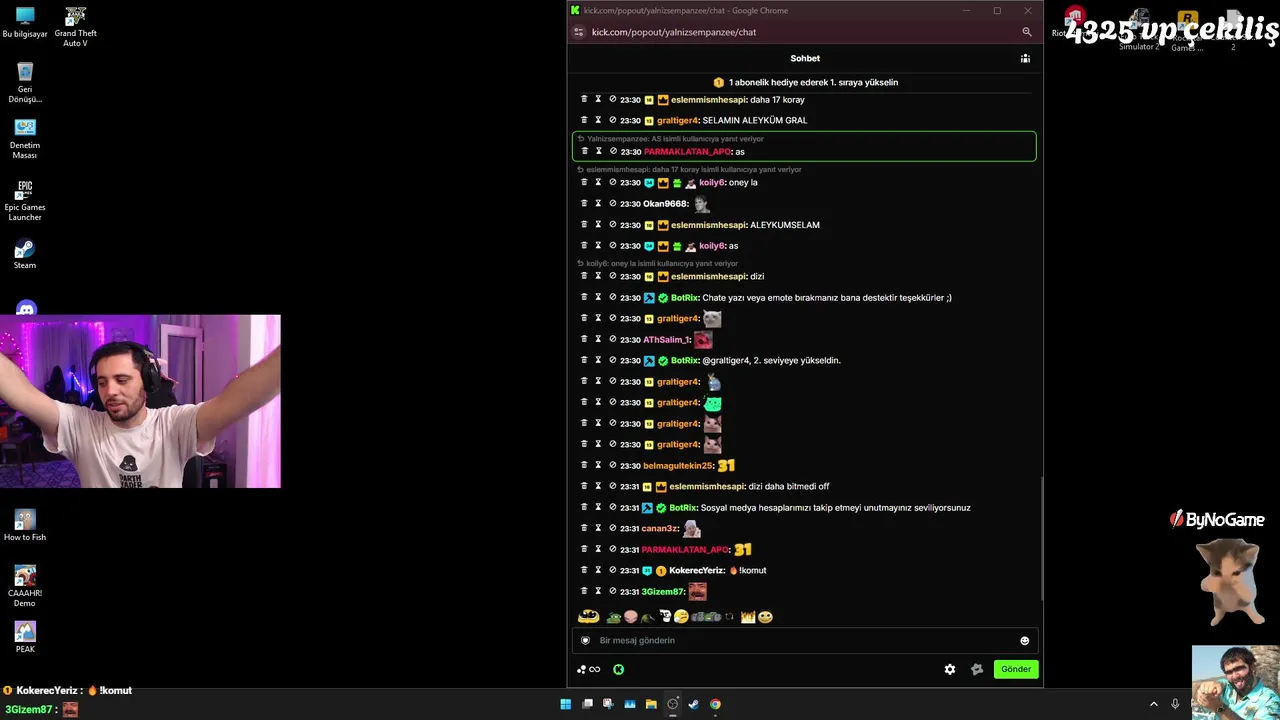Open Steam desktop shortcut
The width and height of the screenshot is (1280, 720).
pos(25,254)
